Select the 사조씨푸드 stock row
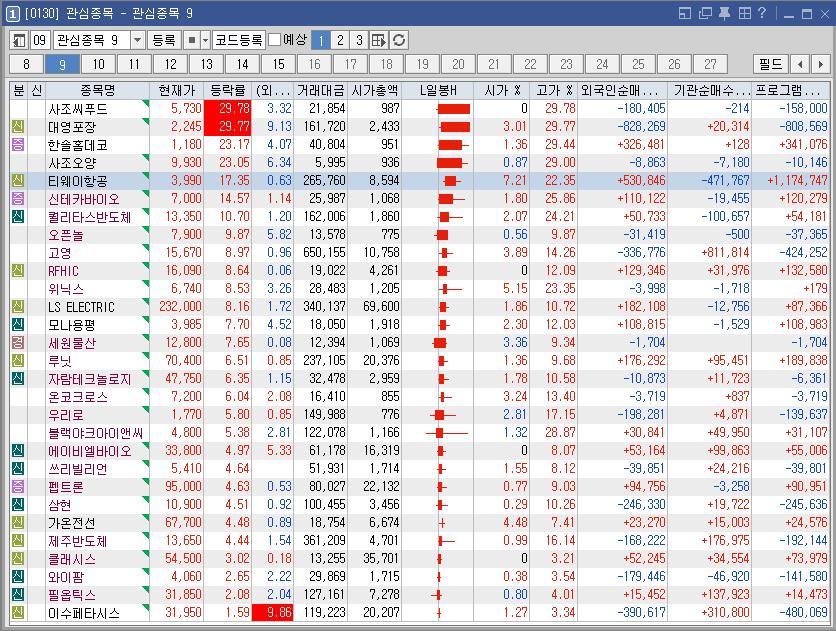The width and height of the screenshot is (836, 631). (419, 109)
